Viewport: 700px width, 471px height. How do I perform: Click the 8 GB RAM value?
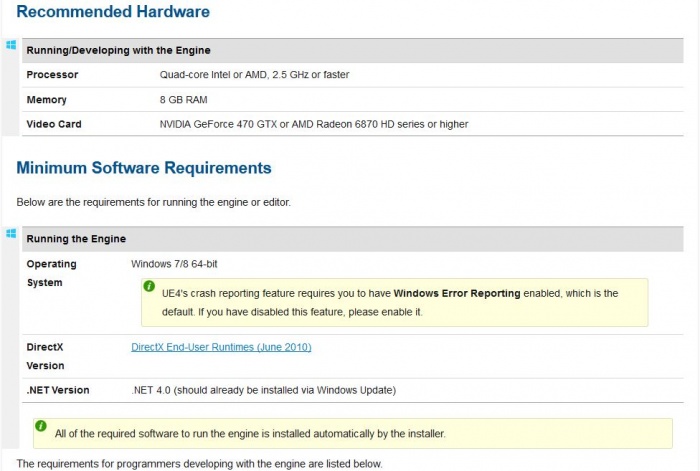184,100
